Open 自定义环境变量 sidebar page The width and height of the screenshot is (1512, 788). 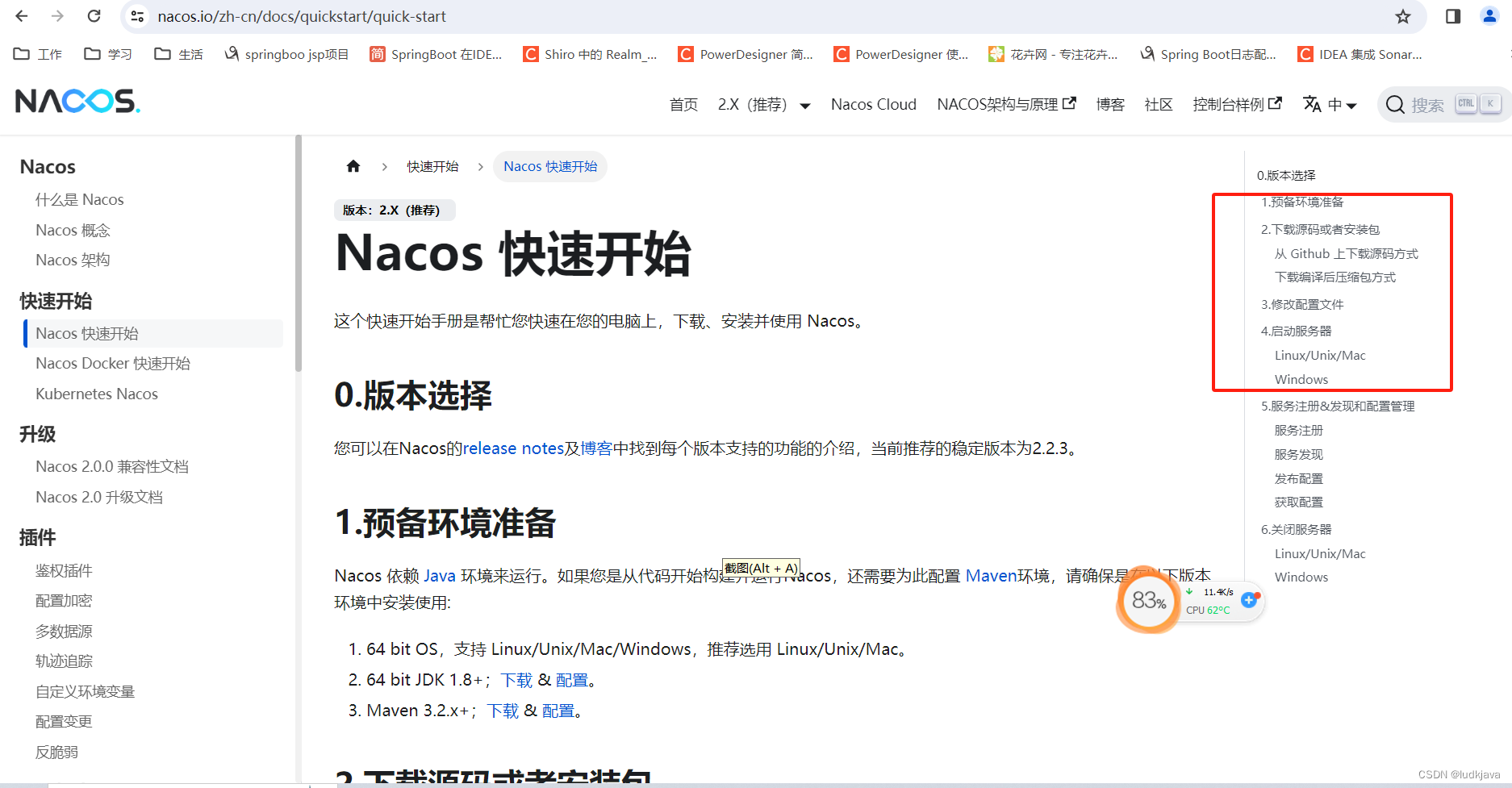[85, 691]
